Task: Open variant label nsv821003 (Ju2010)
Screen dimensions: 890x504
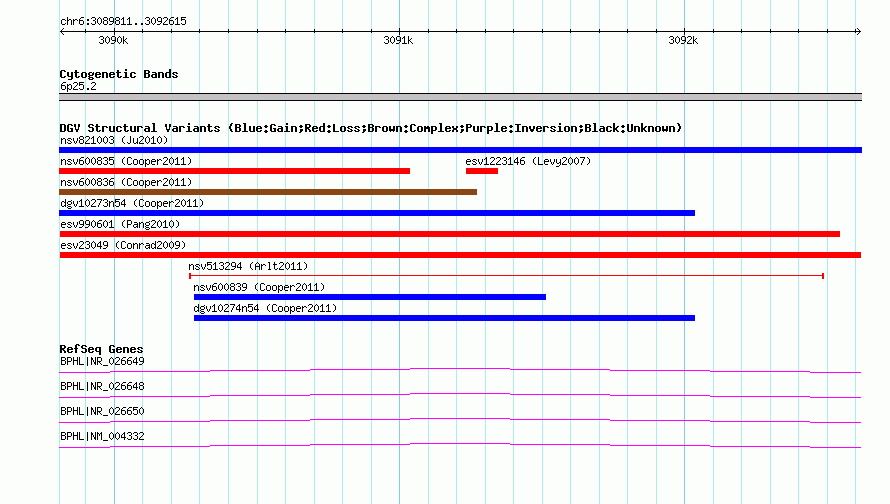Action: (114, 140)
